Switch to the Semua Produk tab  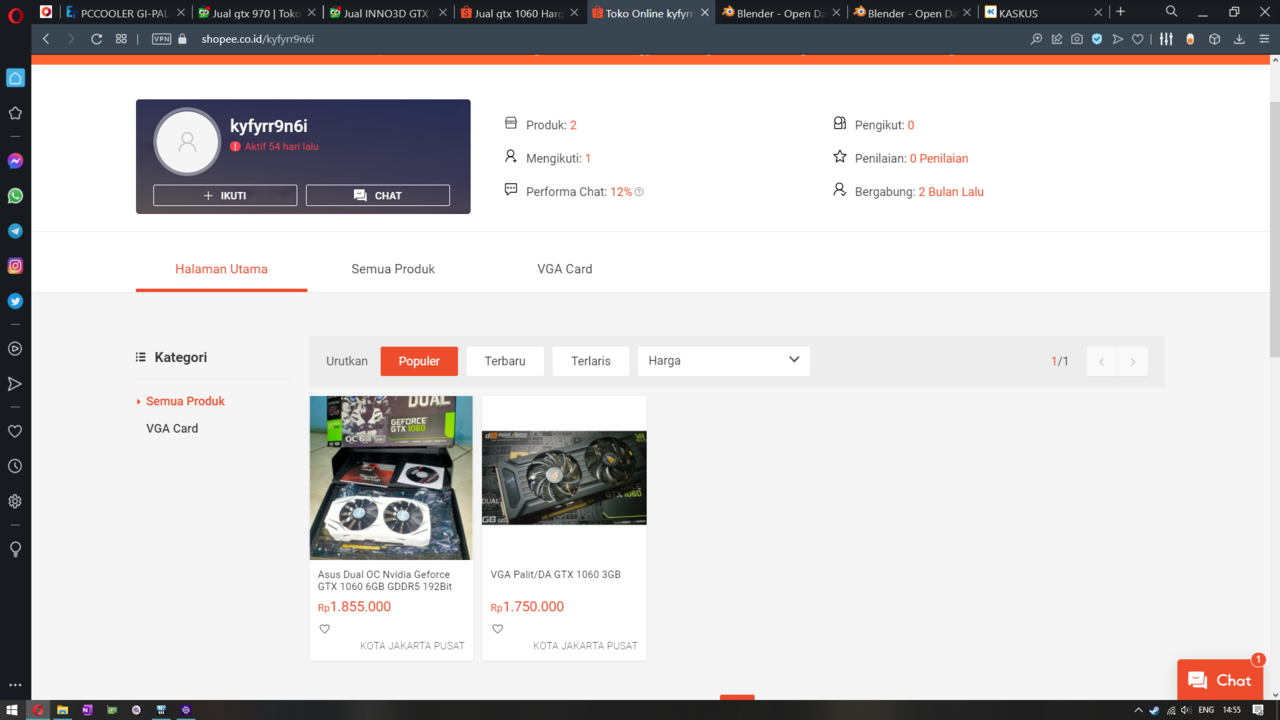[x=393, y=269]
